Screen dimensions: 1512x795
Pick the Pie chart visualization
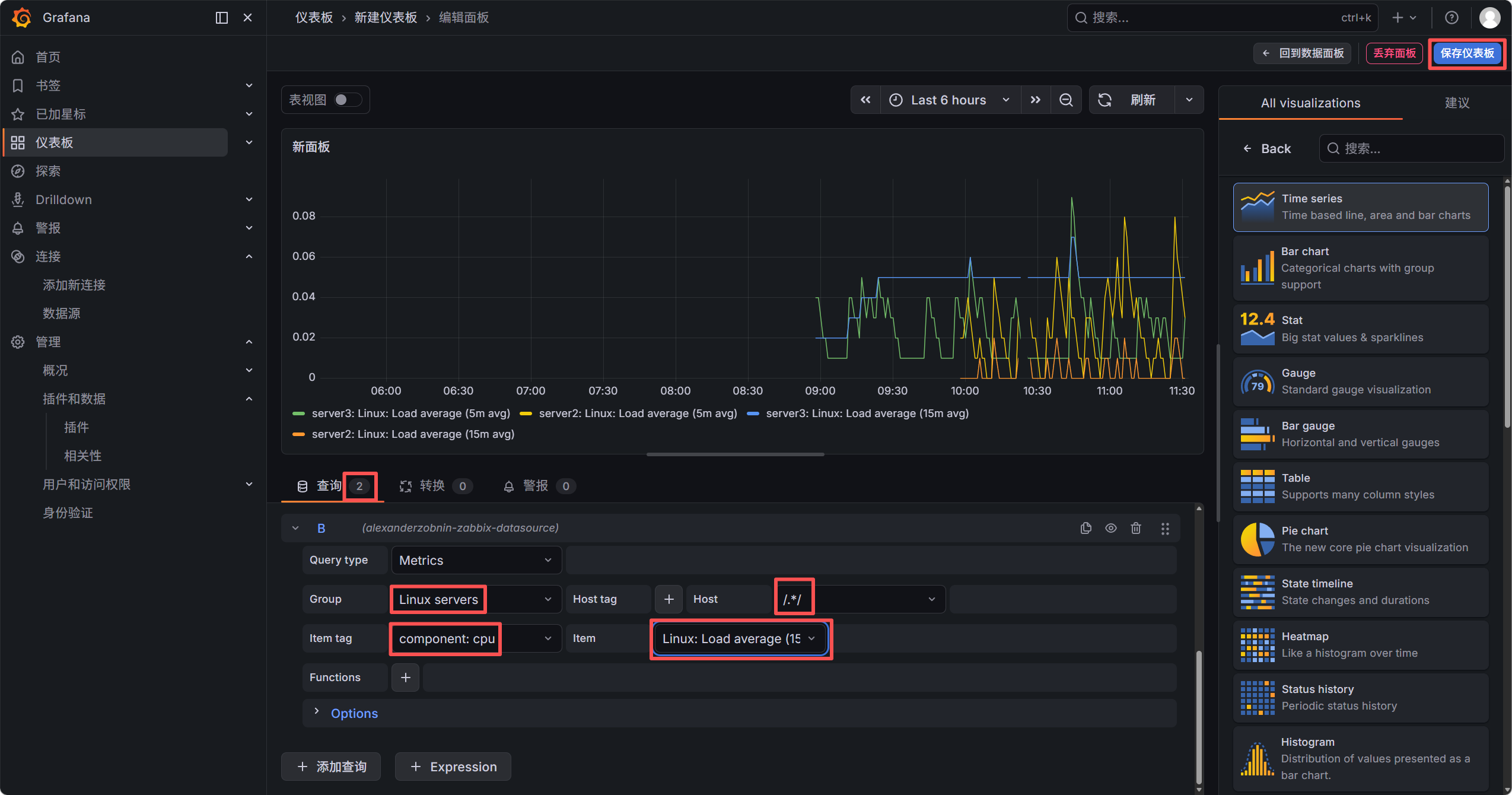coord(1361,539)
